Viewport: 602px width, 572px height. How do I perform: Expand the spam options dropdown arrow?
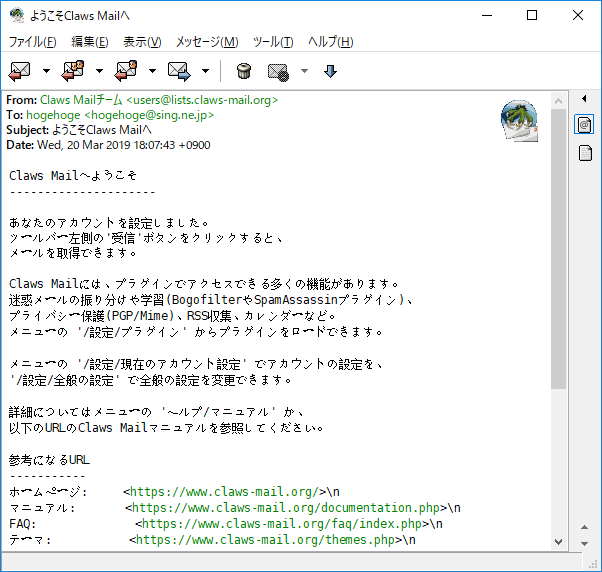click(x=304, y=71)
